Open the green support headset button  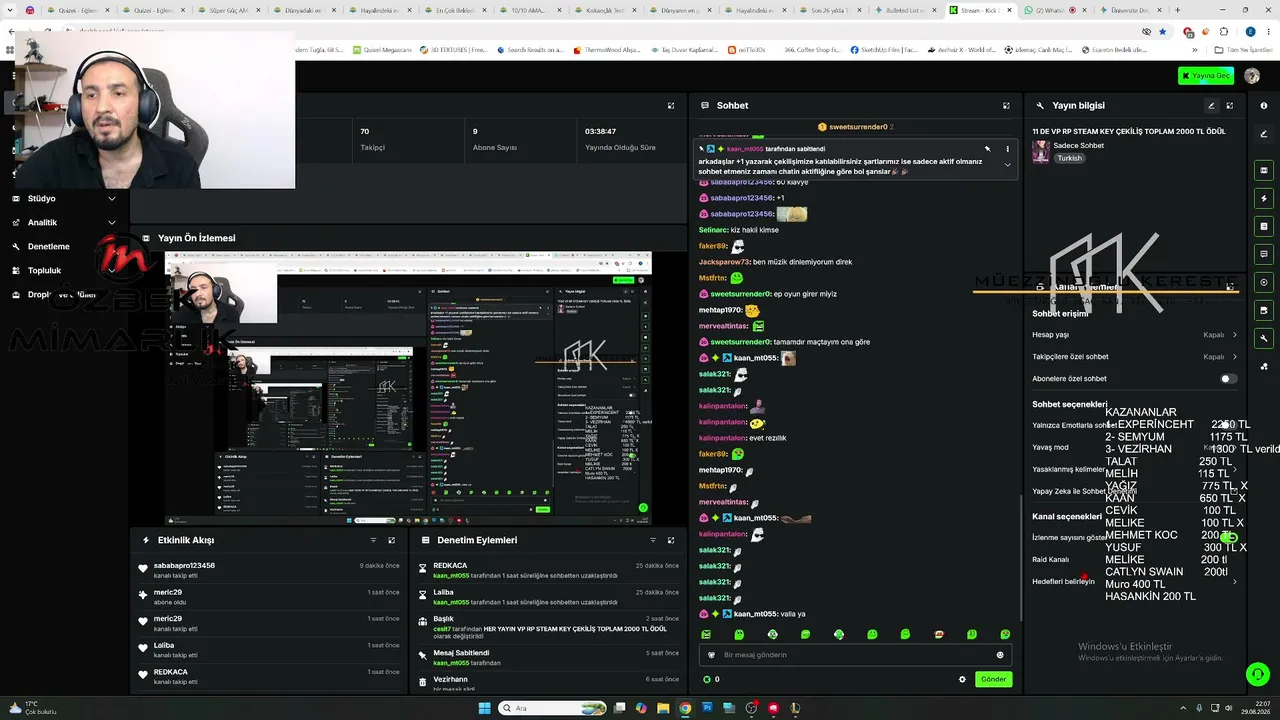pos(1258,674)
